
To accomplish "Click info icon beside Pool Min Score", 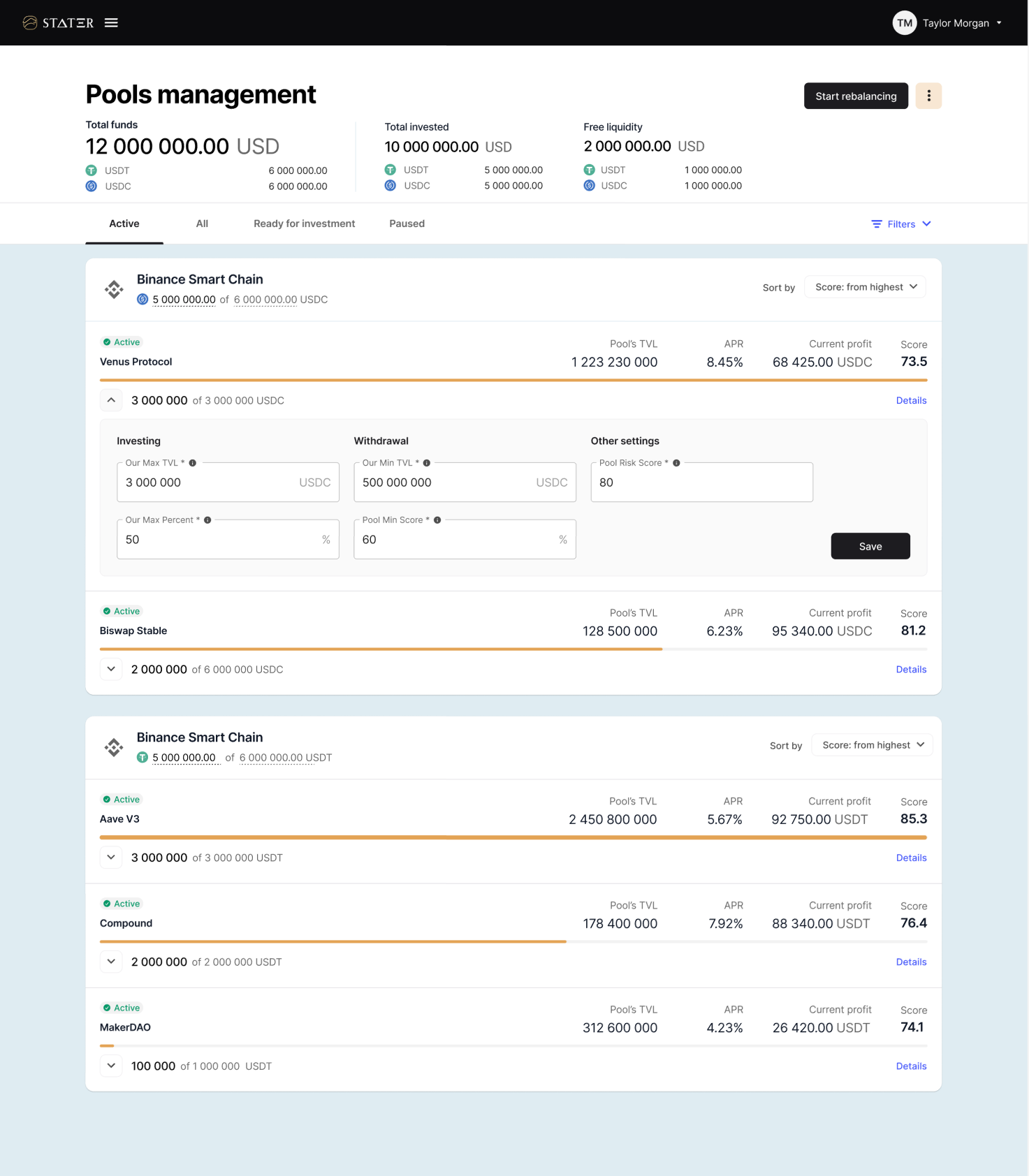I will click(x=437, y=520).
